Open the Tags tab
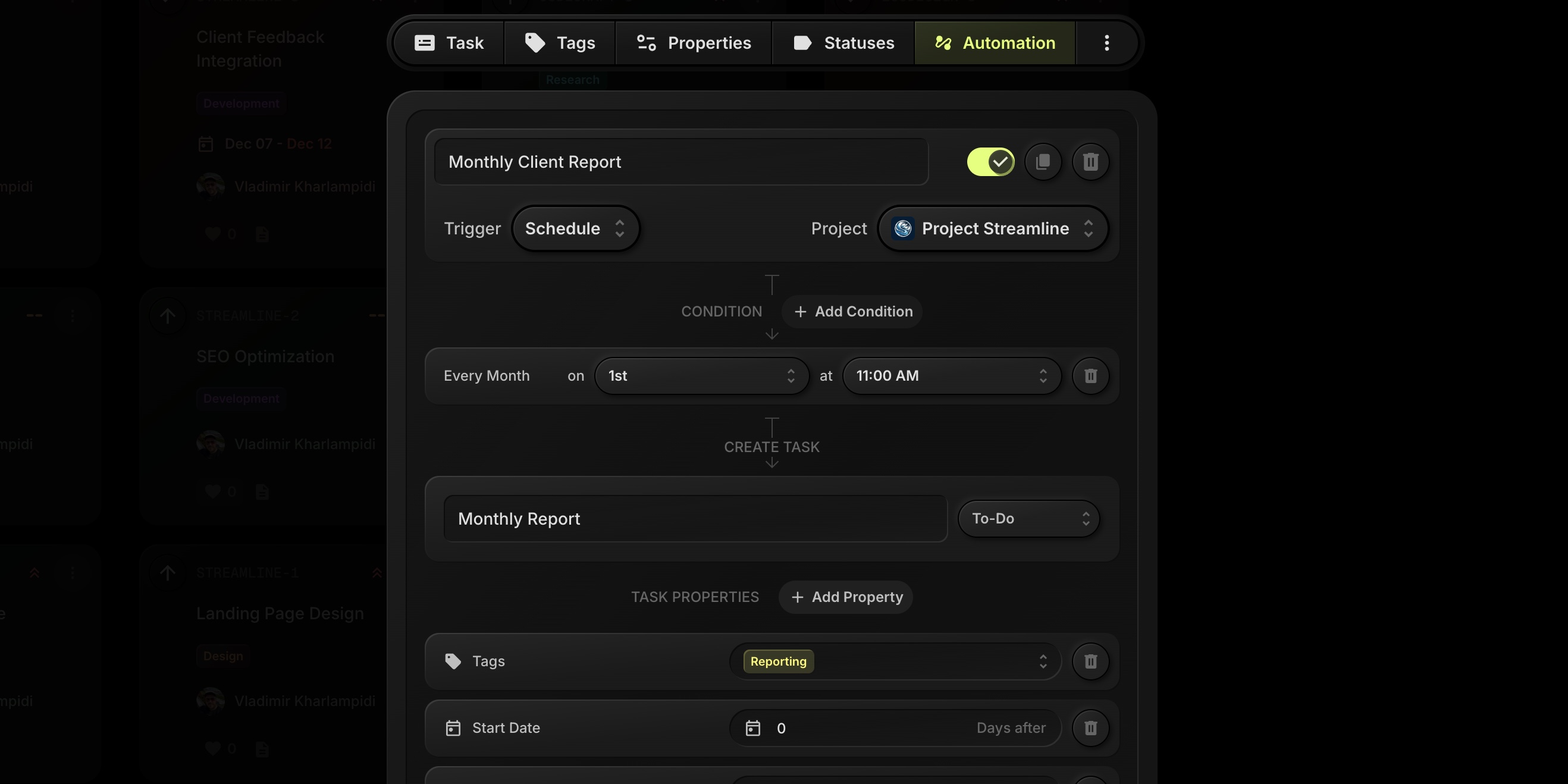This screenshot has height=784, width=1568. click(x=559, y=43)
